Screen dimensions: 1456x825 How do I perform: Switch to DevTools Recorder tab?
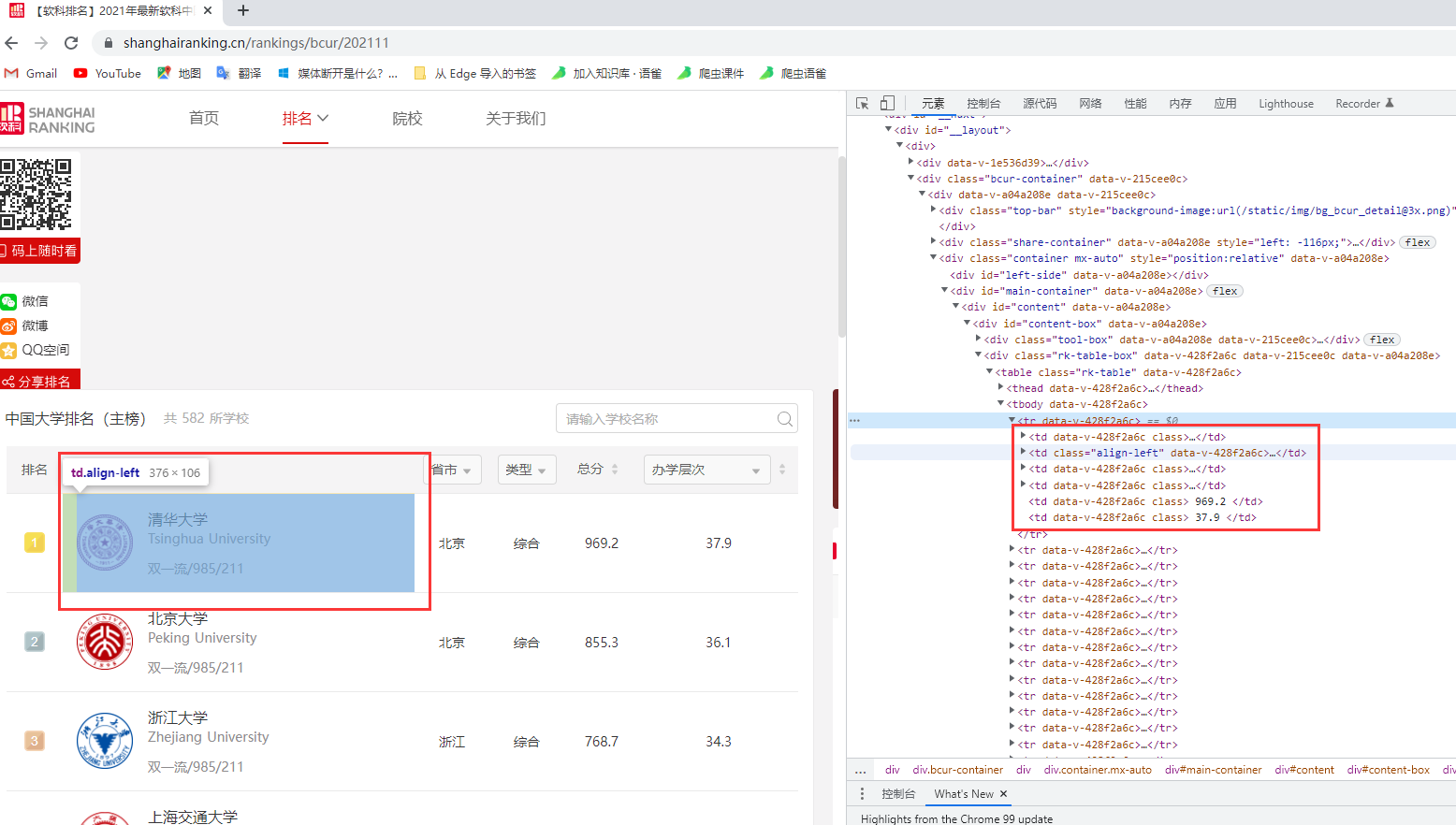(1364, 104)
